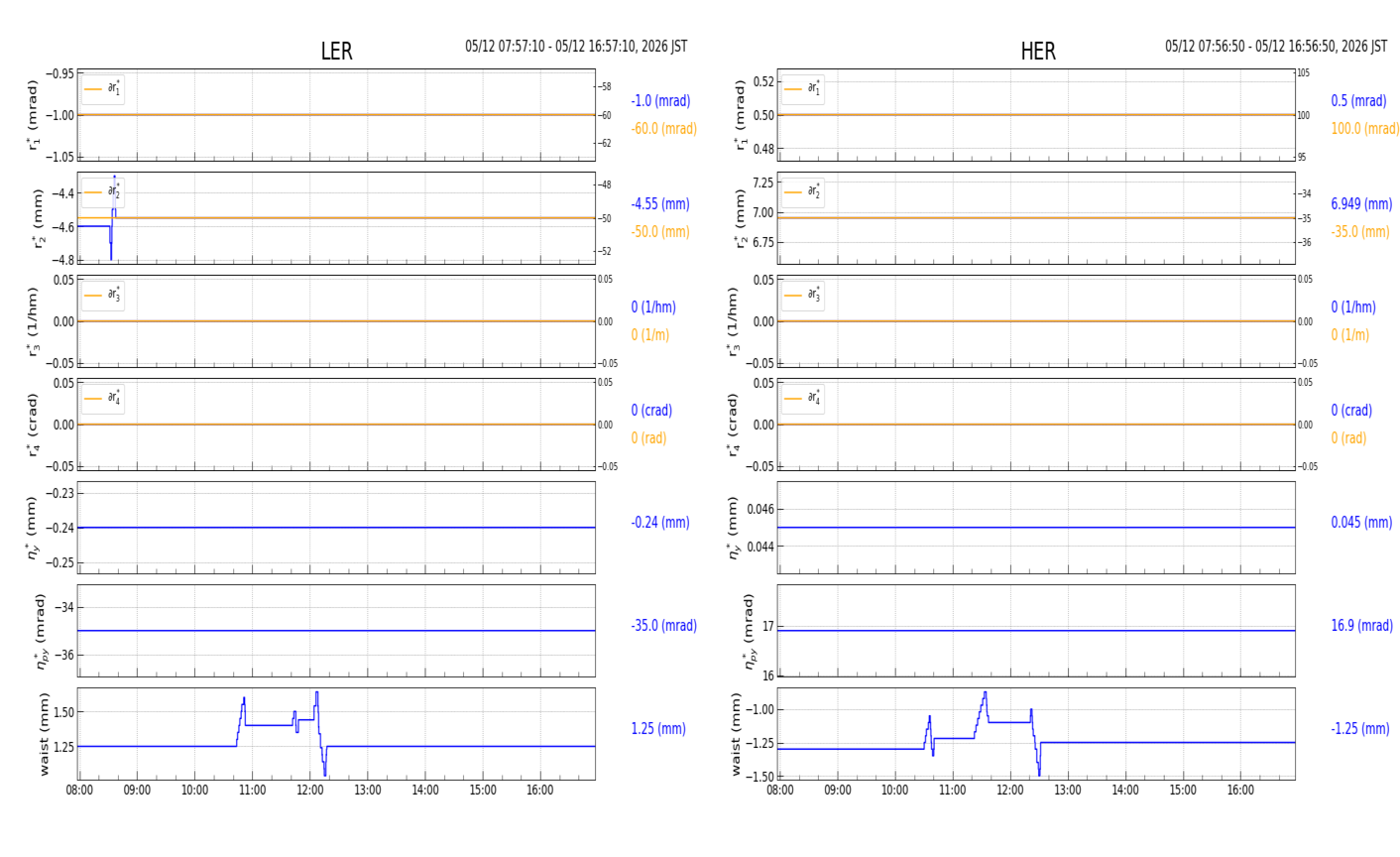
Task: Click the orange -50.0 (mm) value
Action: click(660, 232)
